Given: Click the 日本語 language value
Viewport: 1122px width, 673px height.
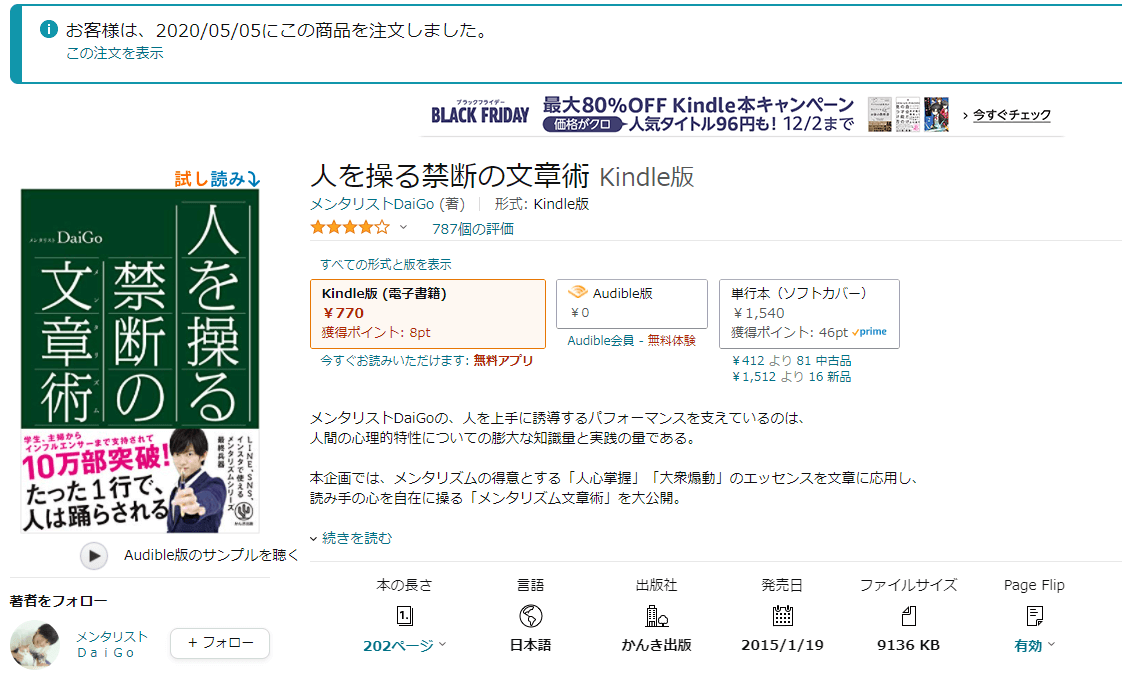Looking at the screenshot, I should 531,645.
